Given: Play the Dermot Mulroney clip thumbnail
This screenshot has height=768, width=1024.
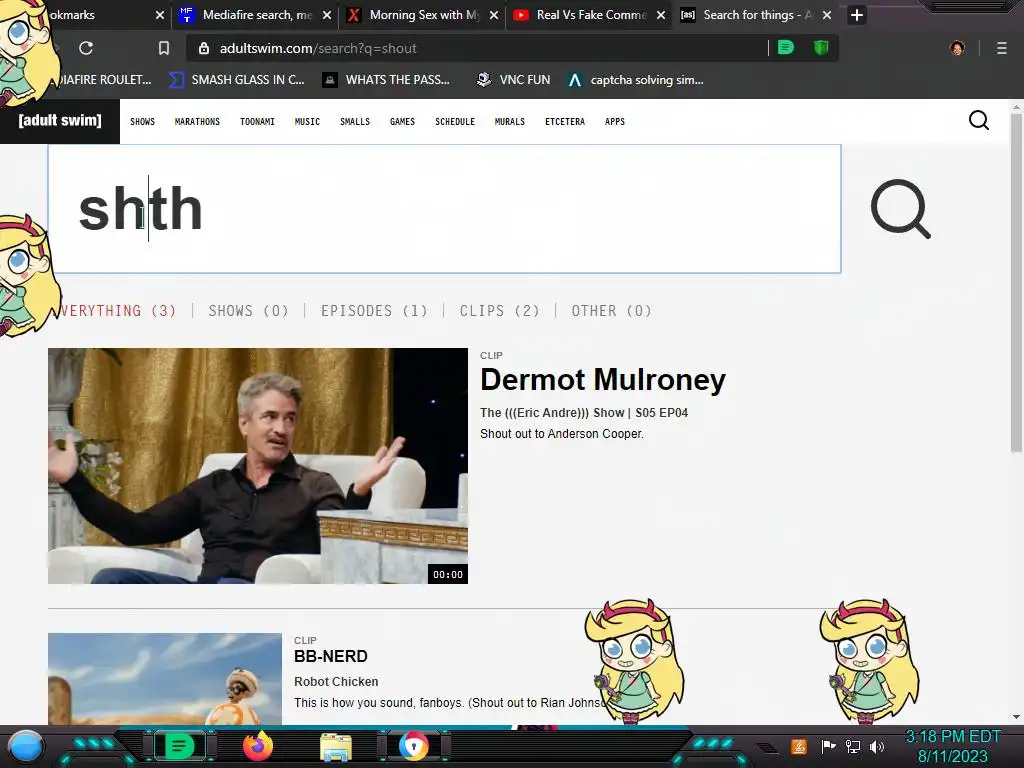Looking at the screenshot, I should [258, 466].
